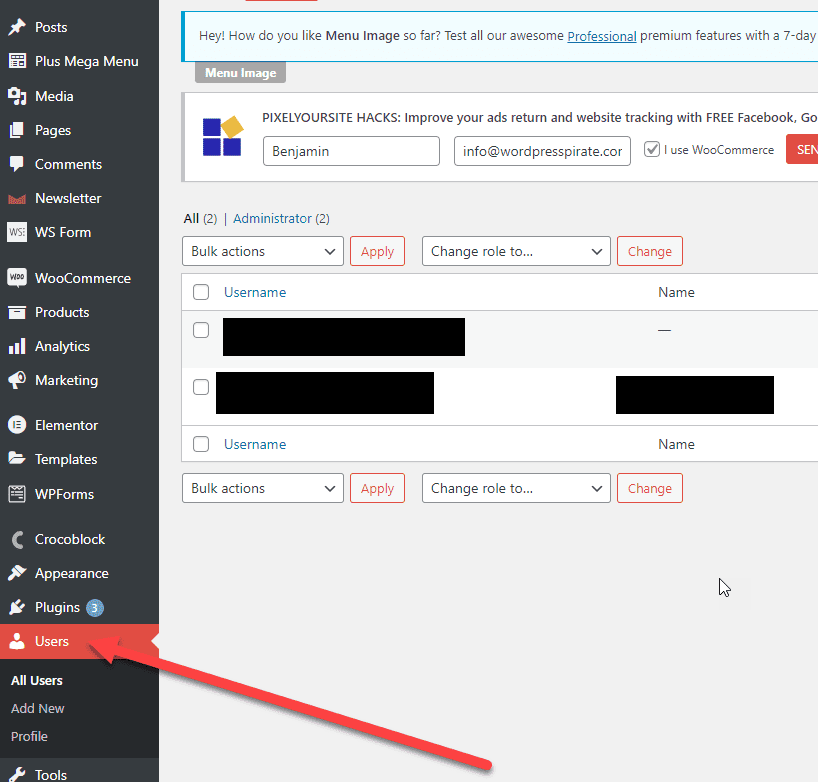Open the bottom Bulk actions dropdown
This screenshot has height=782, width=818.
(262, 488)
